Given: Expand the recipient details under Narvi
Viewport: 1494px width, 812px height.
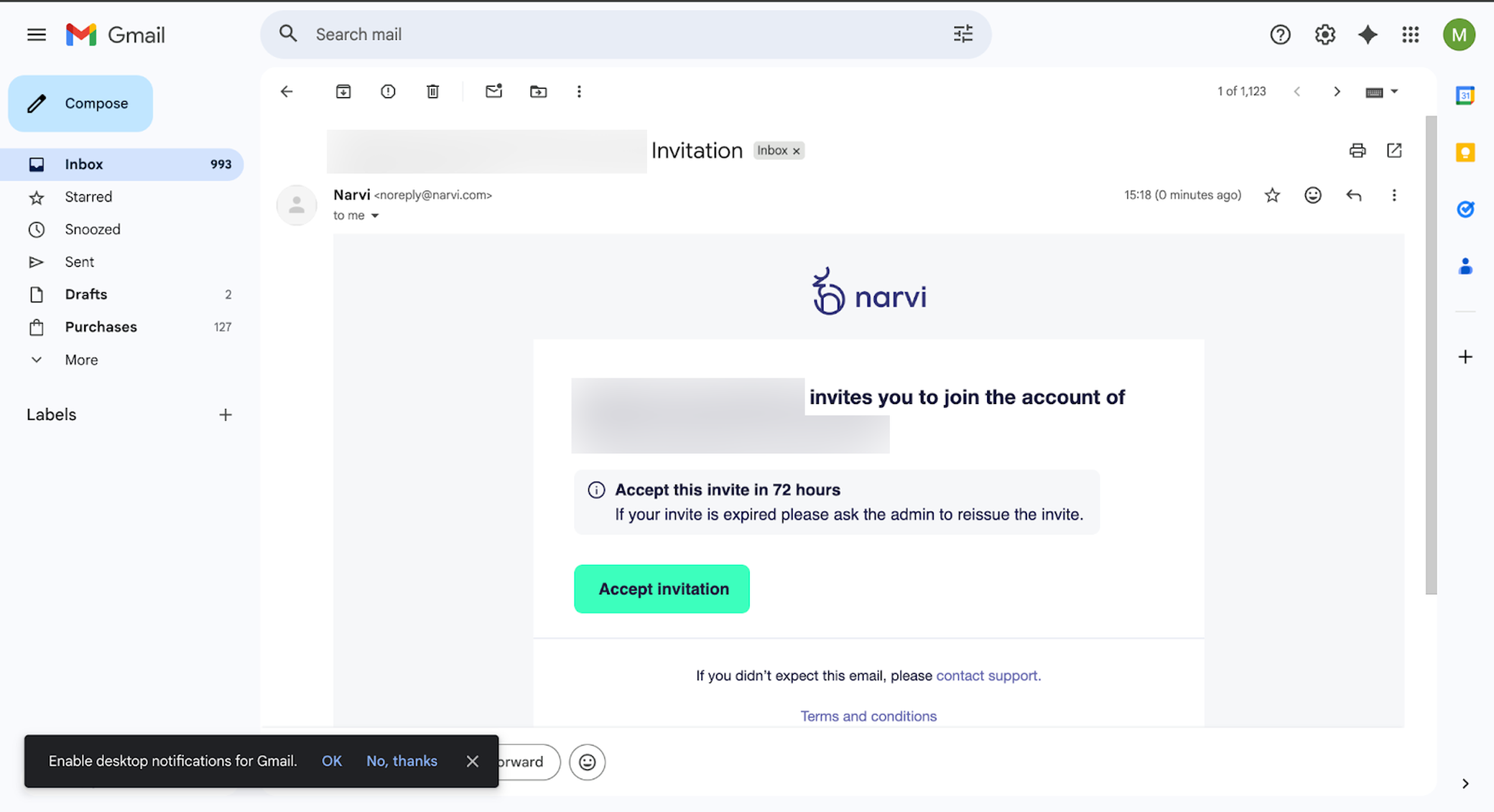Looking at the screenshot, I should [x=374, y=215].
